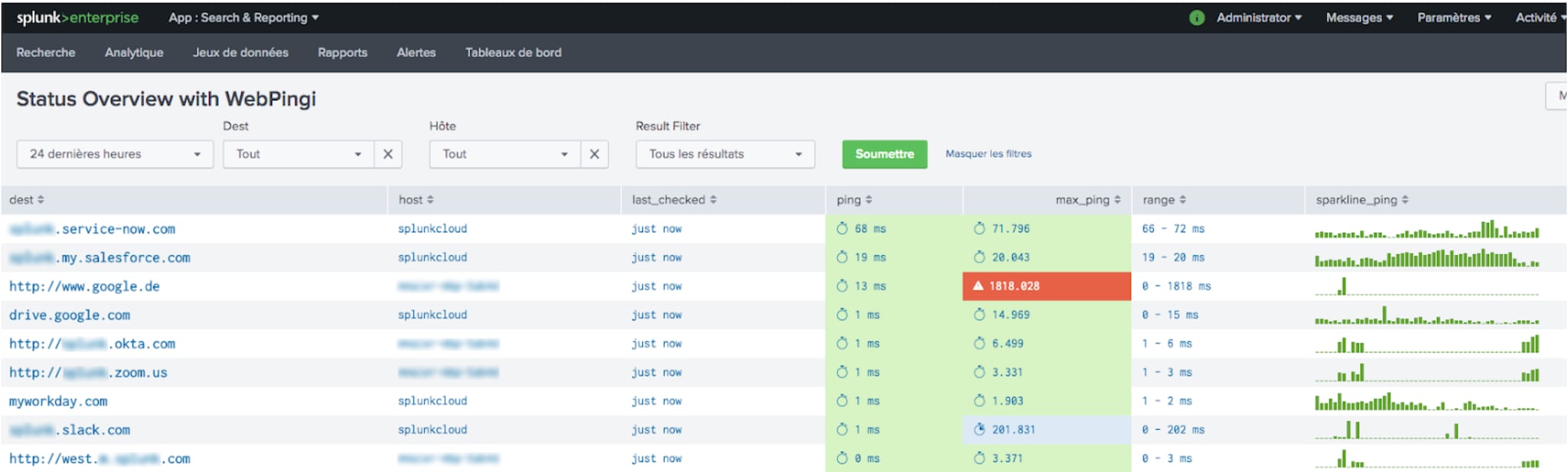The image size is (1568, 472).
Task: Click stopwatch icon beside 6.499 max ping
Action: [979, 343]
